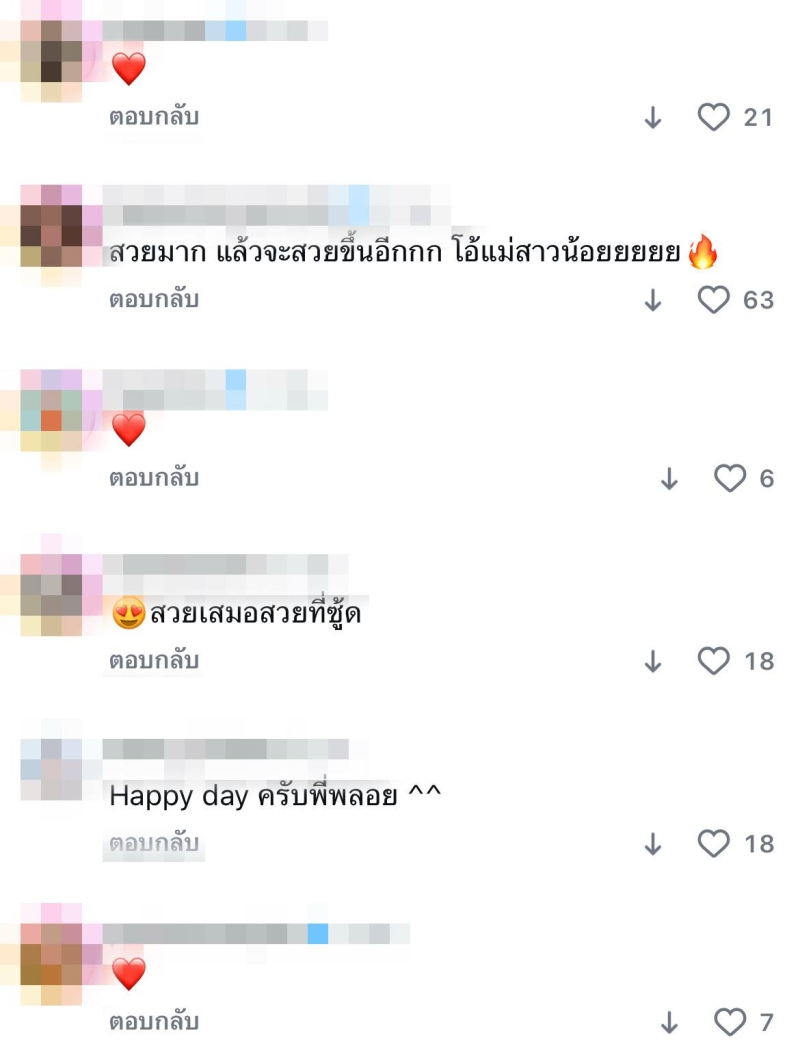Reply ตอบกลับ under Happy day comment
Viewport: 800px width, 1046px height.
coord(154,844)
